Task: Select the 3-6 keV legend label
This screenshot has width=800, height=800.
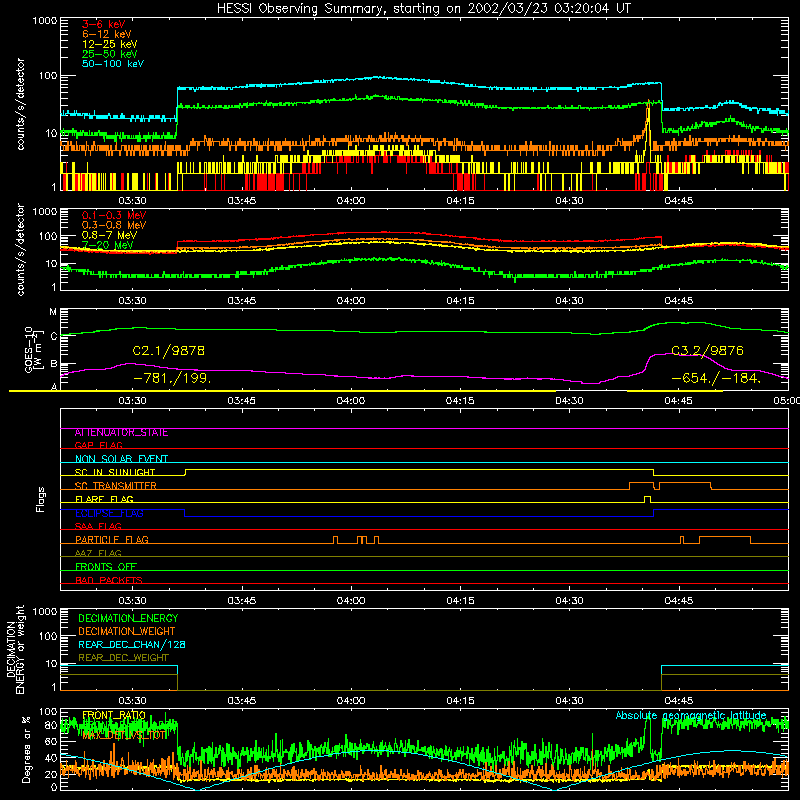Action: [104, 24]
